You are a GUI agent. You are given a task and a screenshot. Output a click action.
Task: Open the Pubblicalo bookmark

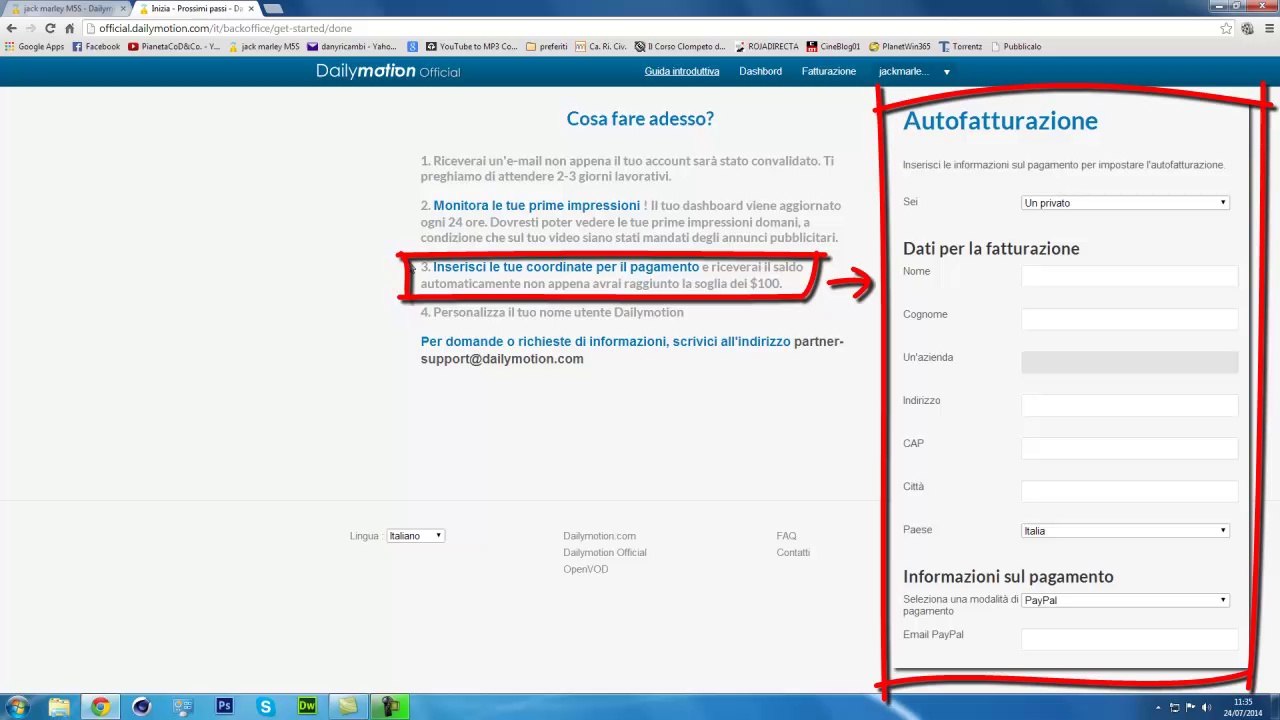click(x=1016, y=46)
